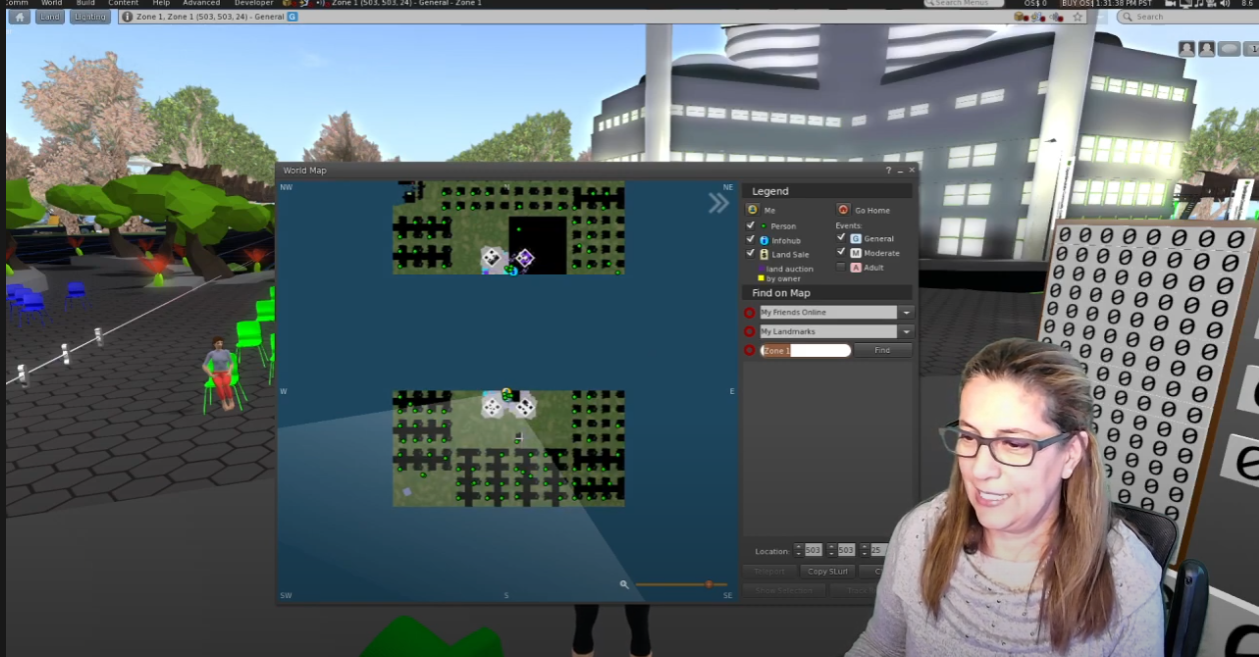This screenshot has width=1259, height=657.
Task: Click the World Map help question mark icon
Action: coord(888,171)
